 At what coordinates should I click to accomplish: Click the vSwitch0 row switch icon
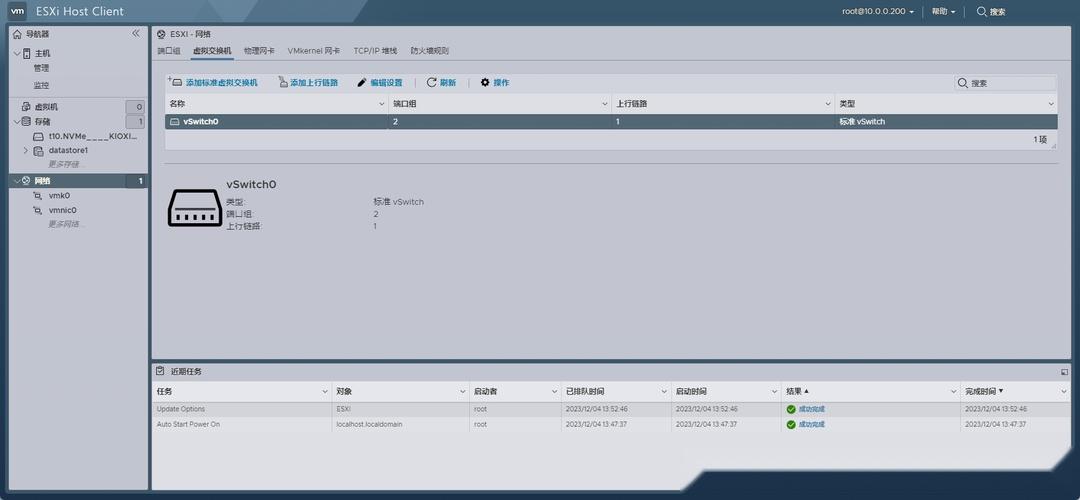tap(175, 121)
